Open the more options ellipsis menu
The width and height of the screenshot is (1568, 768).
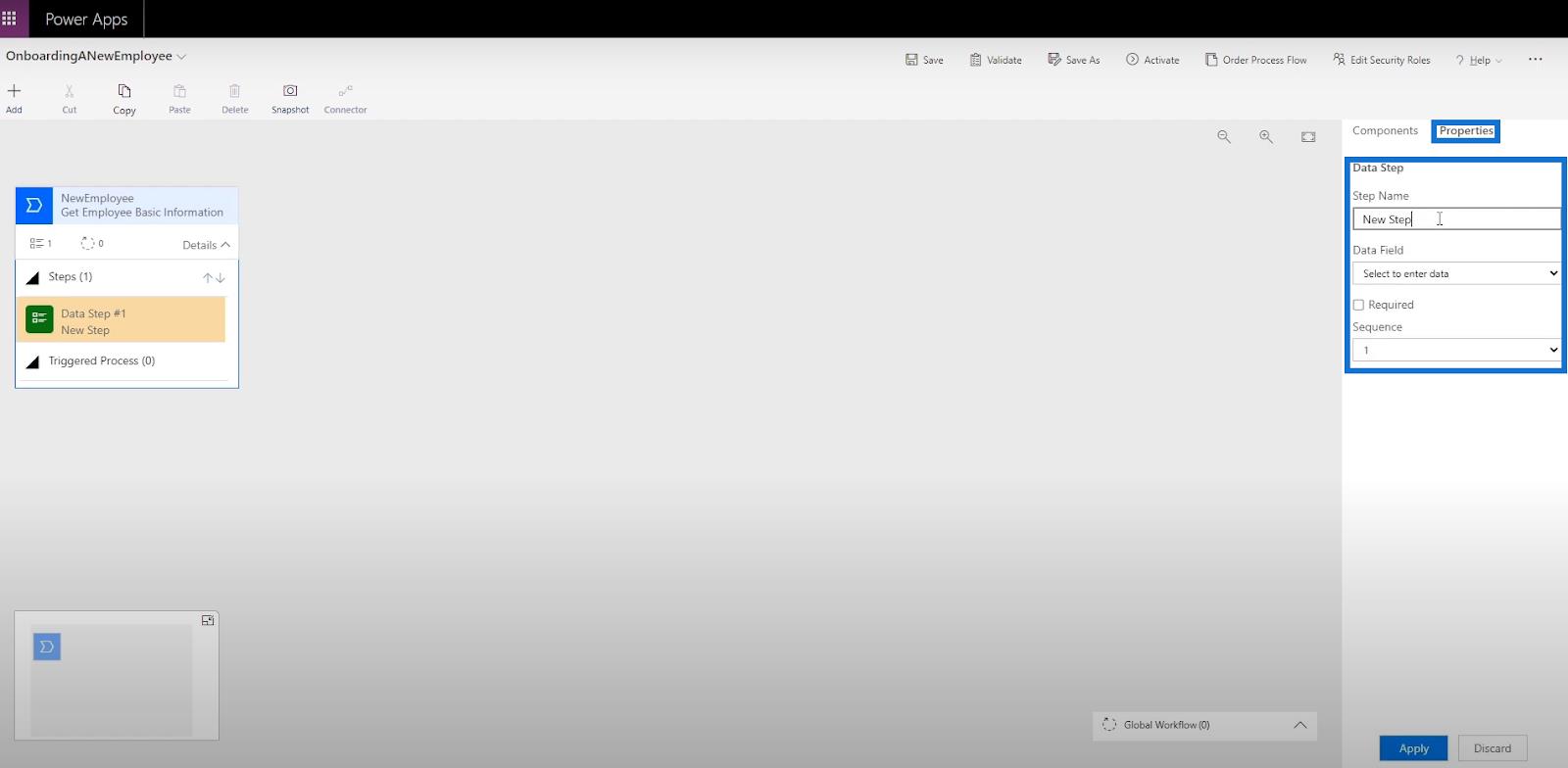[1535, 59]
